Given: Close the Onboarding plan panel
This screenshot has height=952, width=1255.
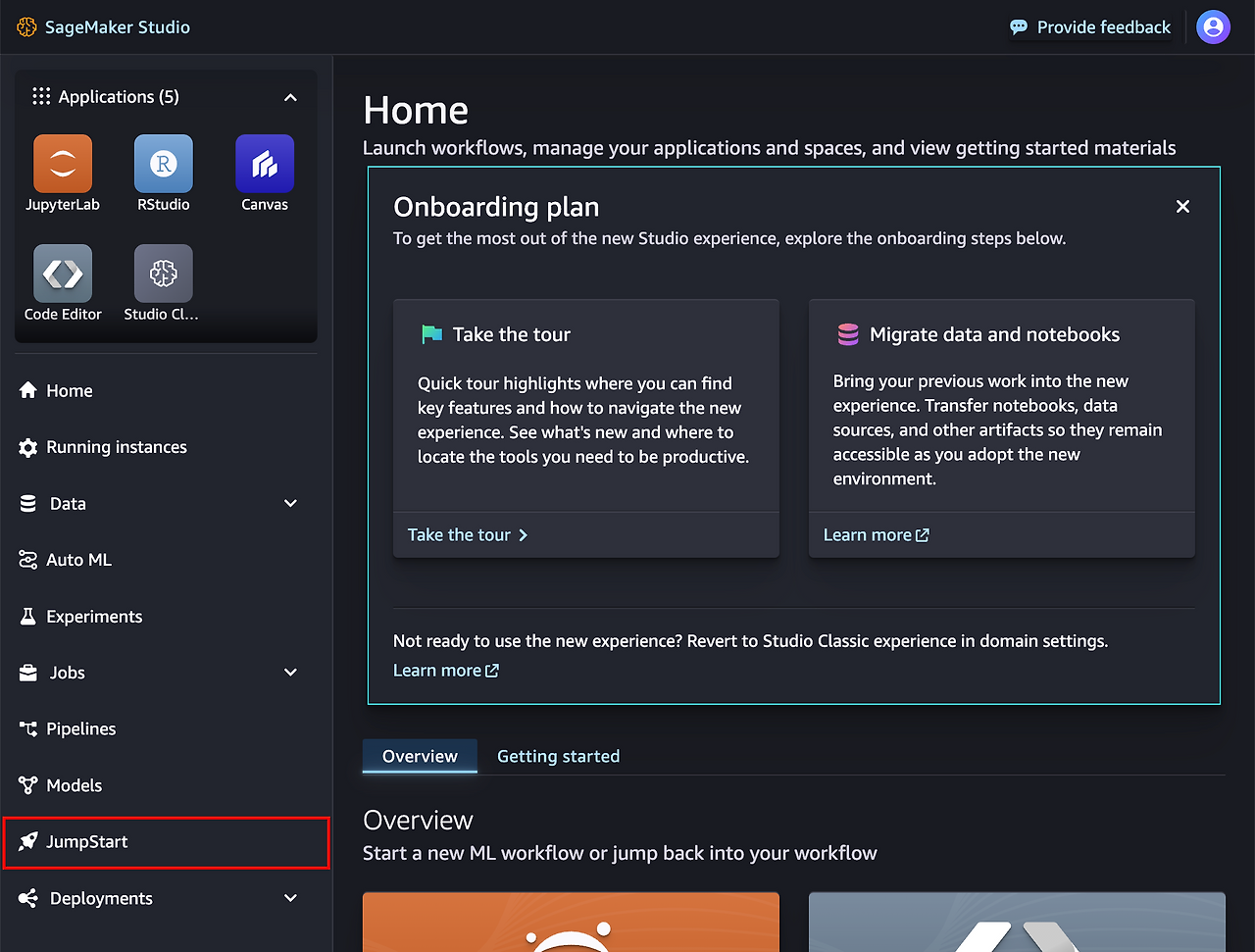Looking at the screenshot, I should pos(1182,207).
